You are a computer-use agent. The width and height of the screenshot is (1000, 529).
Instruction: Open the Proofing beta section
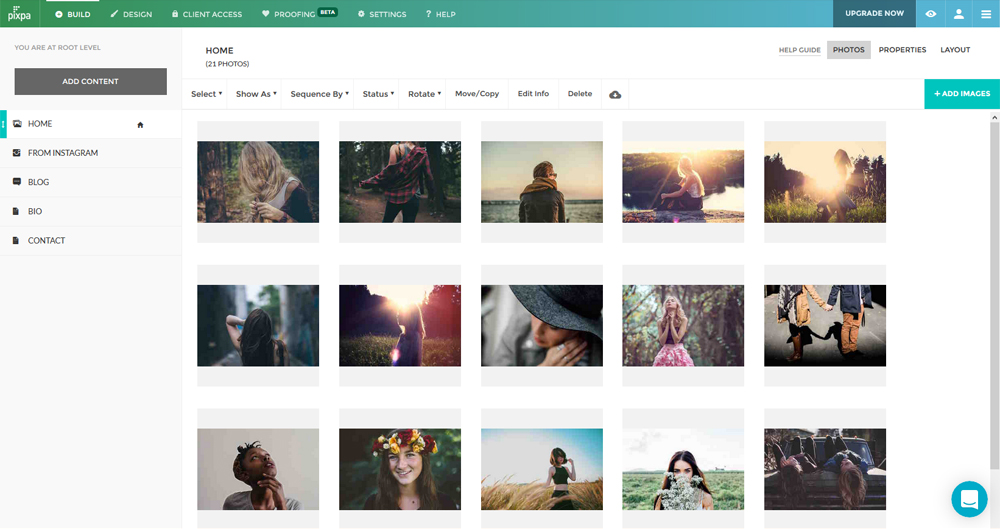click(299, 13)
